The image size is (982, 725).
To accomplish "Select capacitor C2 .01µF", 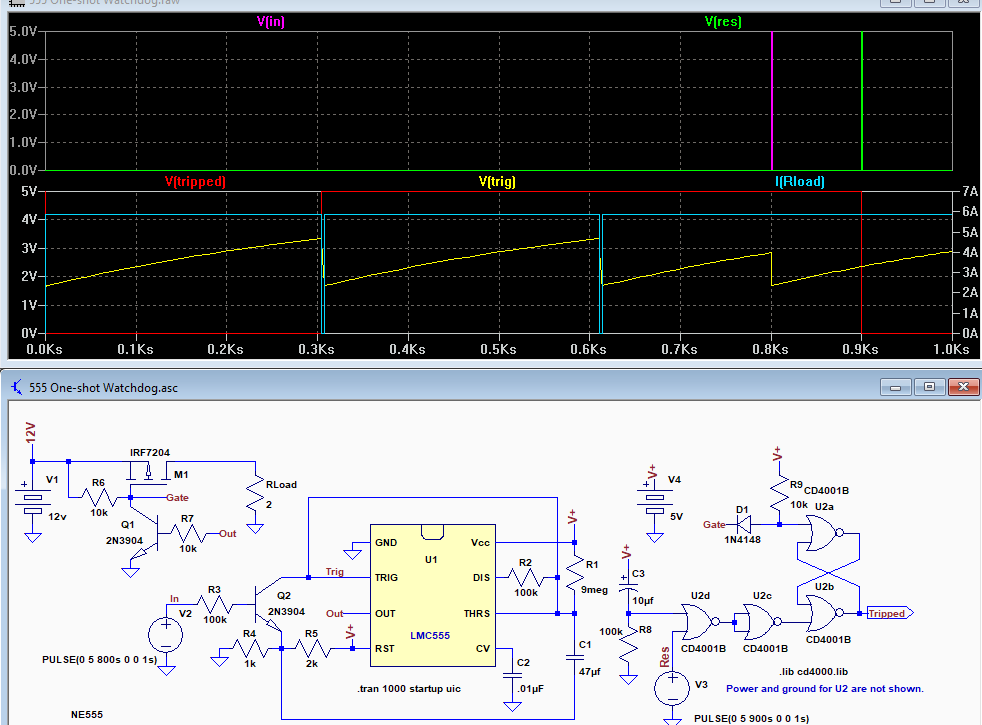I will (512, 676).
